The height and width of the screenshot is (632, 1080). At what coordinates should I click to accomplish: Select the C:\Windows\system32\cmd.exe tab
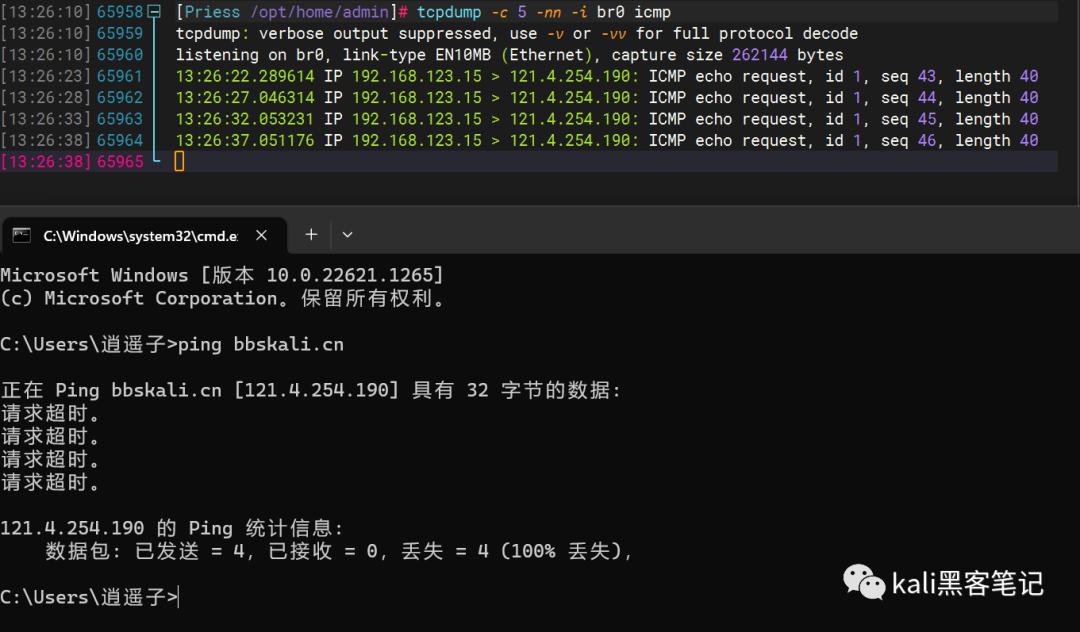click(x=144, y=235)
